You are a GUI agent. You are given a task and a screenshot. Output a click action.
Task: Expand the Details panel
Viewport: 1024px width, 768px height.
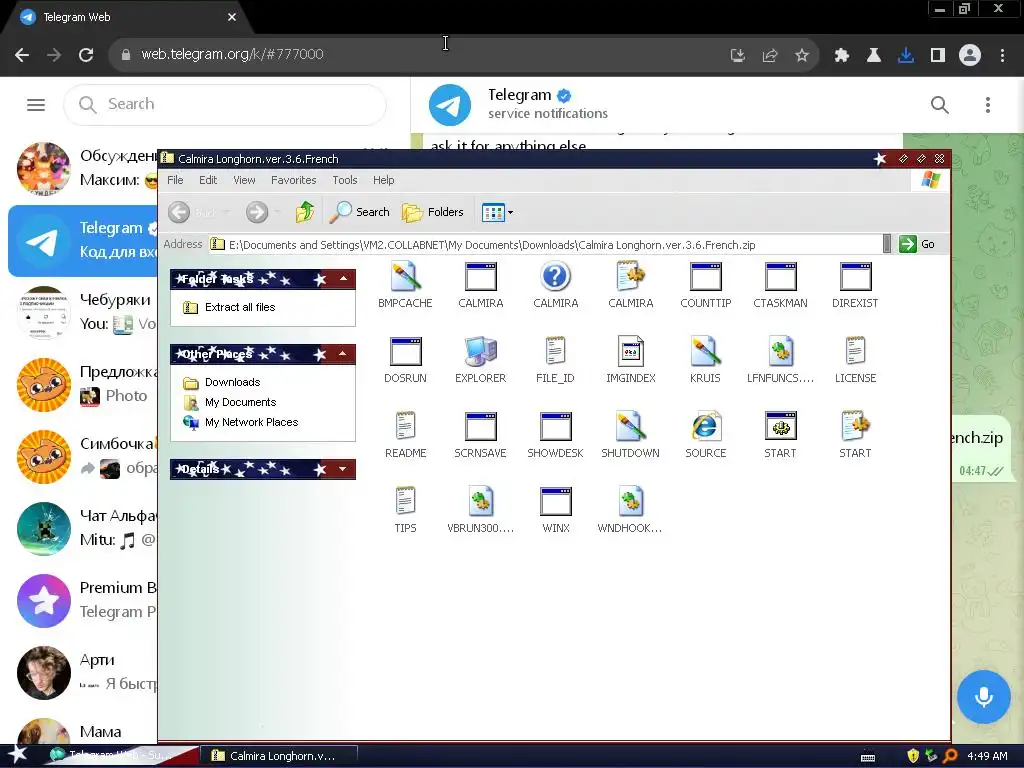tap(343, 469)
